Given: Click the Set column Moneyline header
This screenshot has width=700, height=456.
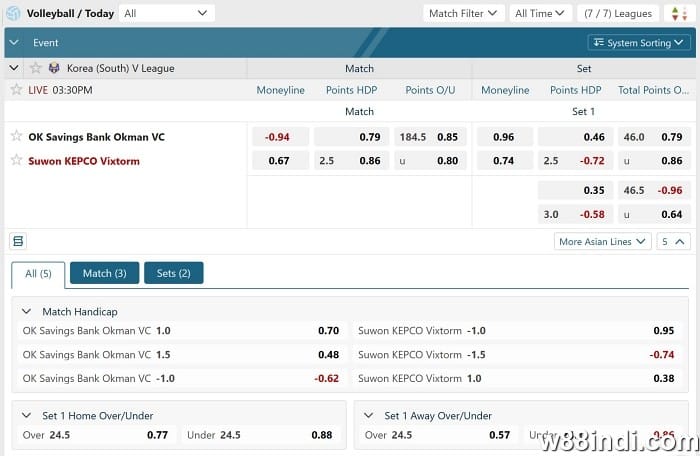Looking at the screenshot, I should point(505,90).
